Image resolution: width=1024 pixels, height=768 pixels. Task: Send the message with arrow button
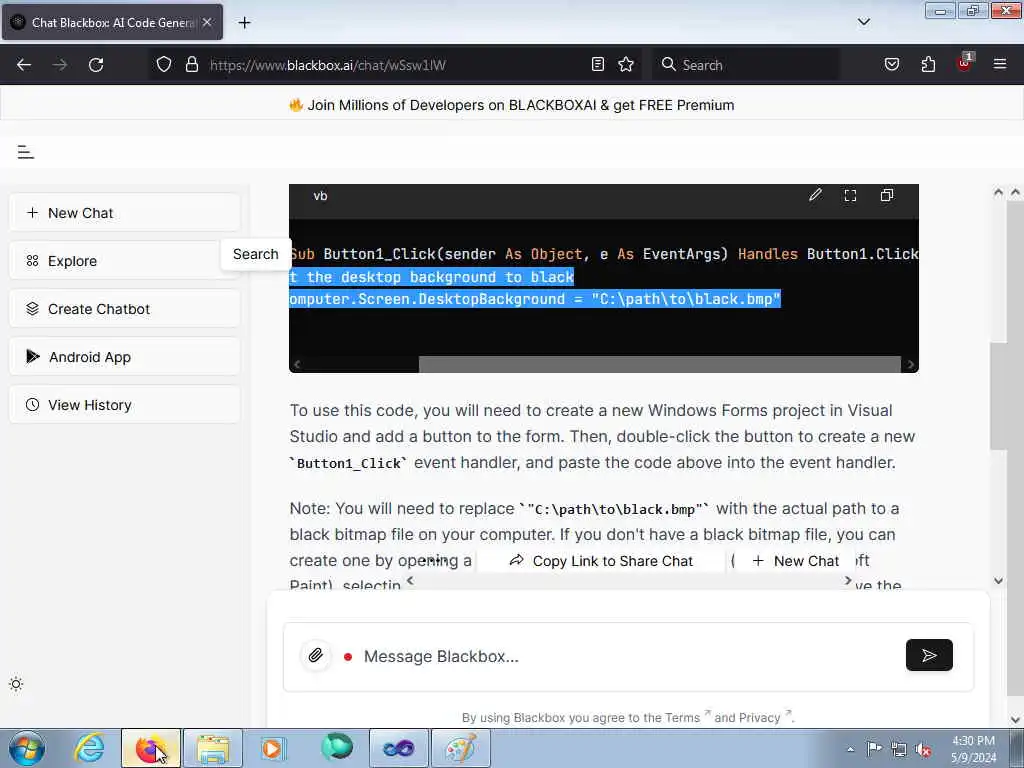pos(929,655)
